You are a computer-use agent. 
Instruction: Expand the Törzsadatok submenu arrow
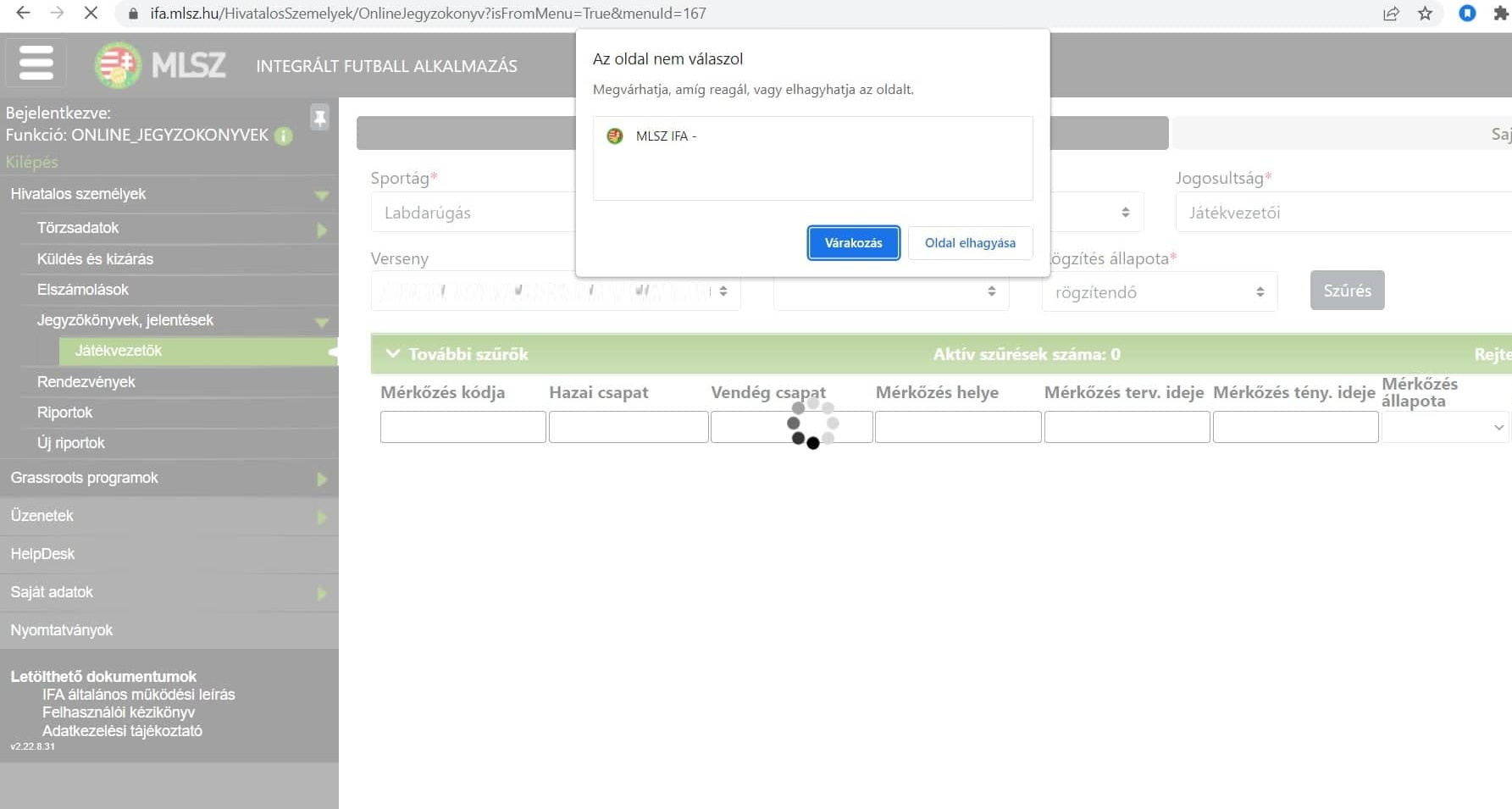point(322,230)
